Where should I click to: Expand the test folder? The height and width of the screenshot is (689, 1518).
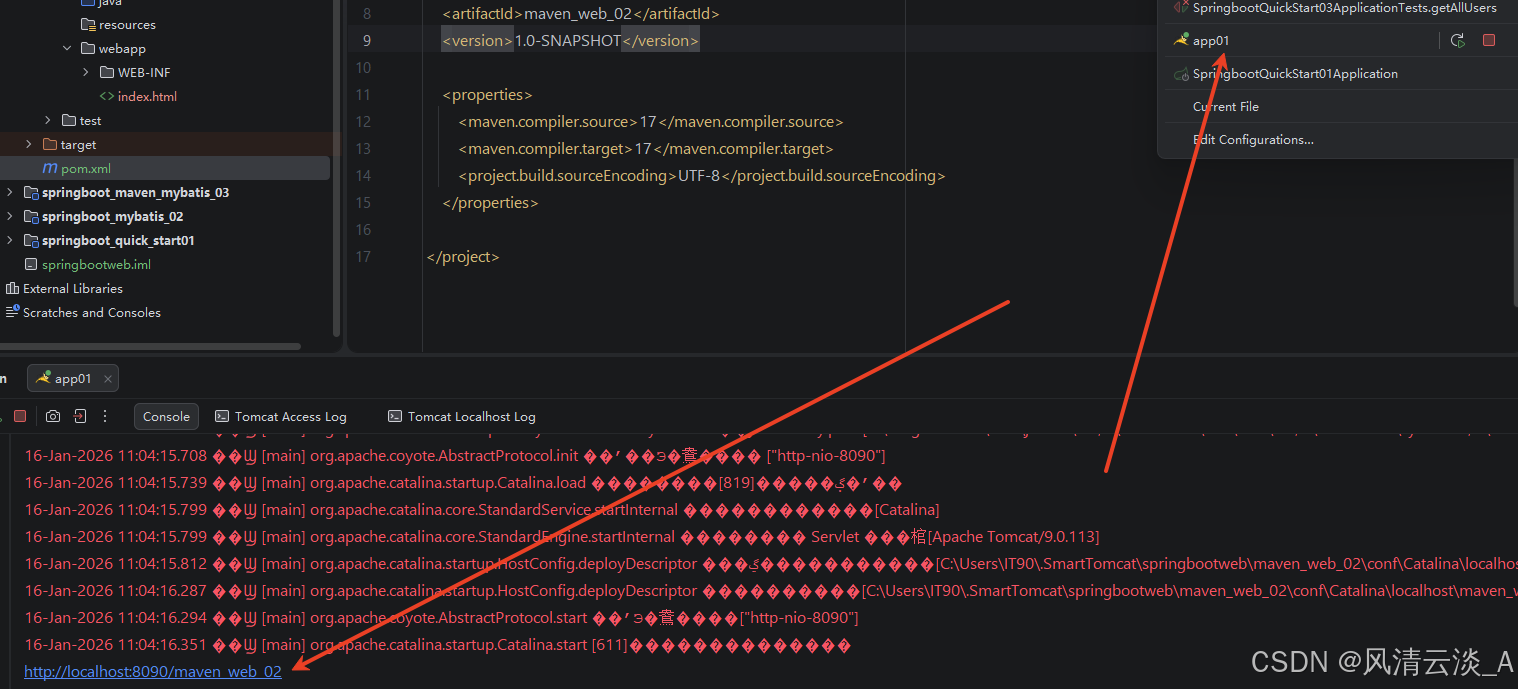pos(47,121)
